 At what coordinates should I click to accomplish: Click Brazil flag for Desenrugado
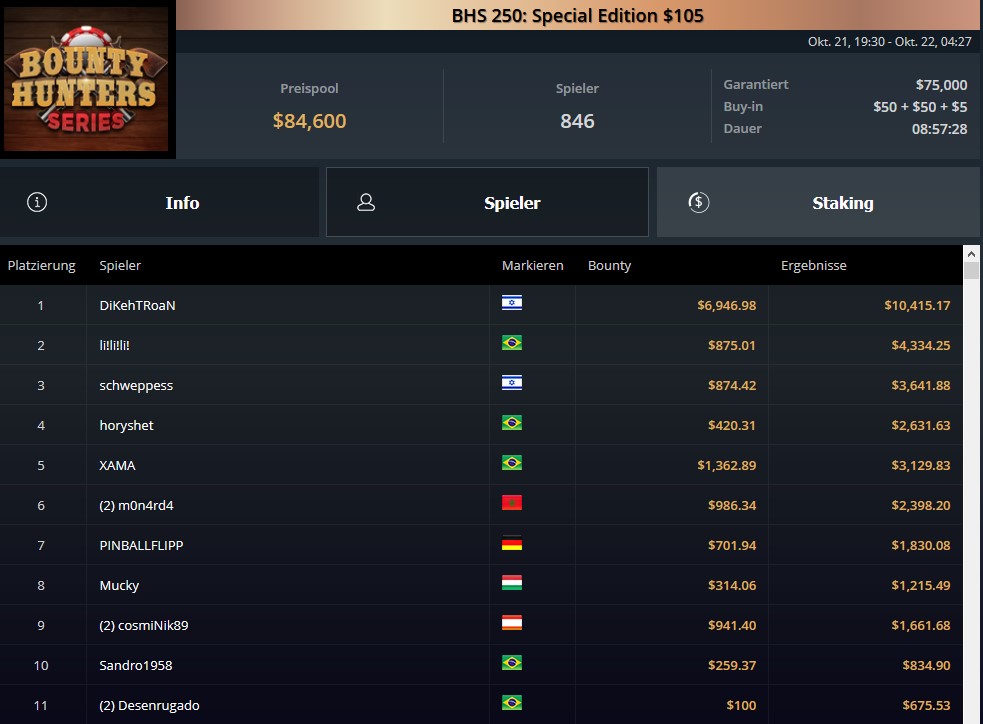(512, 703)
